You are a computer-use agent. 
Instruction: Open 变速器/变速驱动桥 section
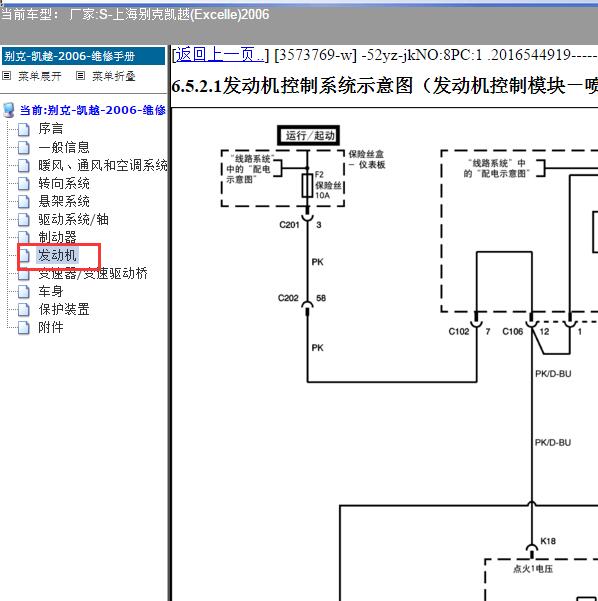93,273
